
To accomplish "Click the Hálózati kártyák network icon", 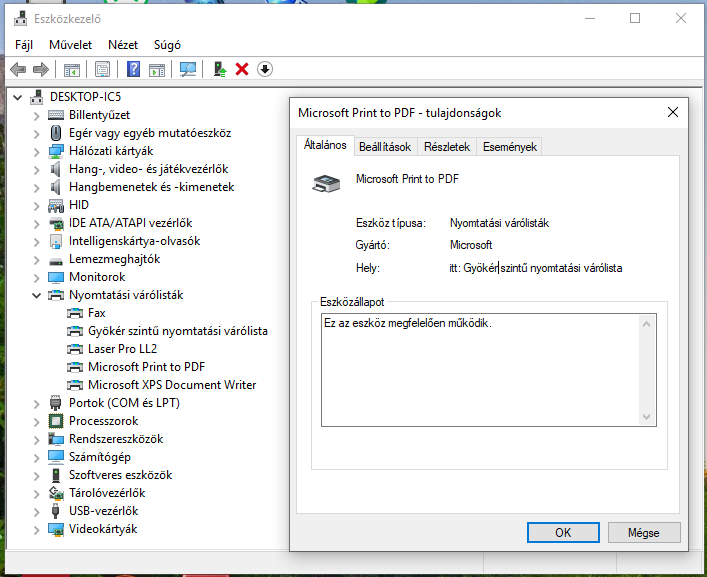I will 56,151.
